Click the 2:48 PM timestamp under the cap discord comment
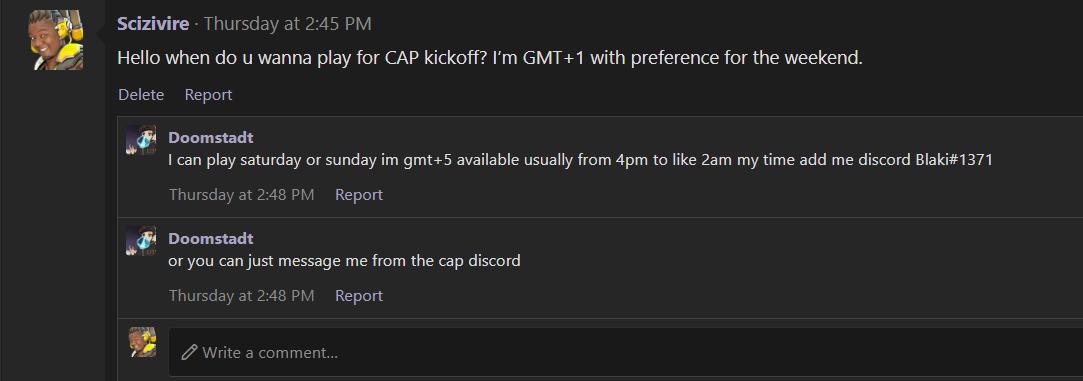The height and width of the screenshot is (381, 1083). (242, 295)
